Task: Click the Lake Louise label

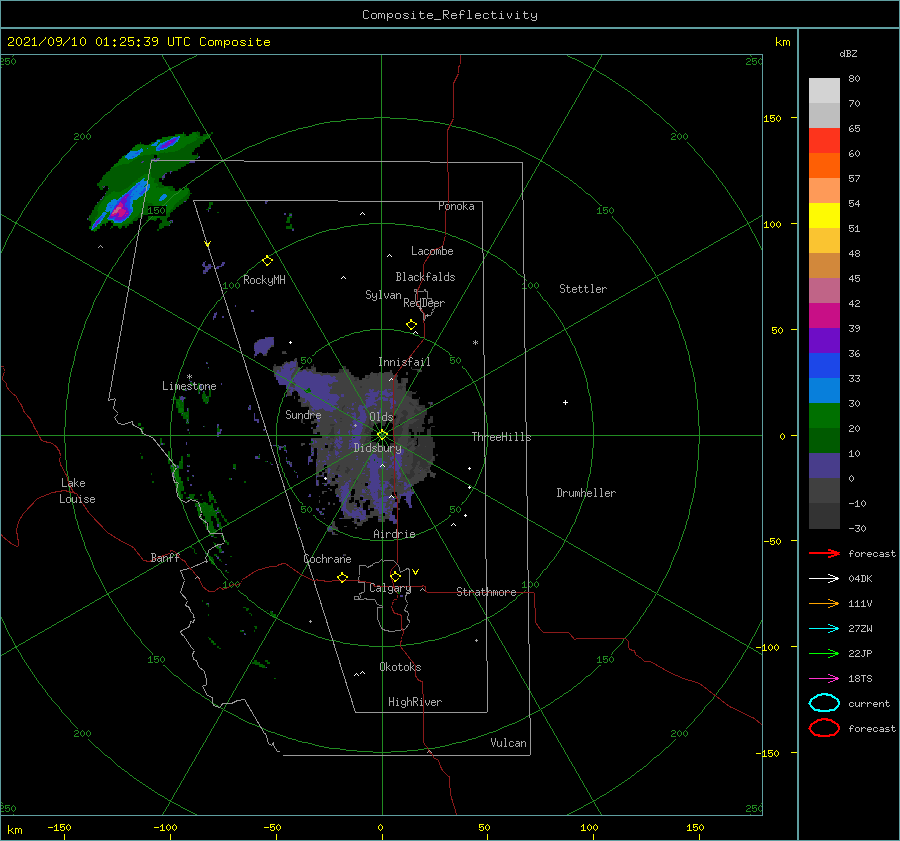Action: [77, 491]
